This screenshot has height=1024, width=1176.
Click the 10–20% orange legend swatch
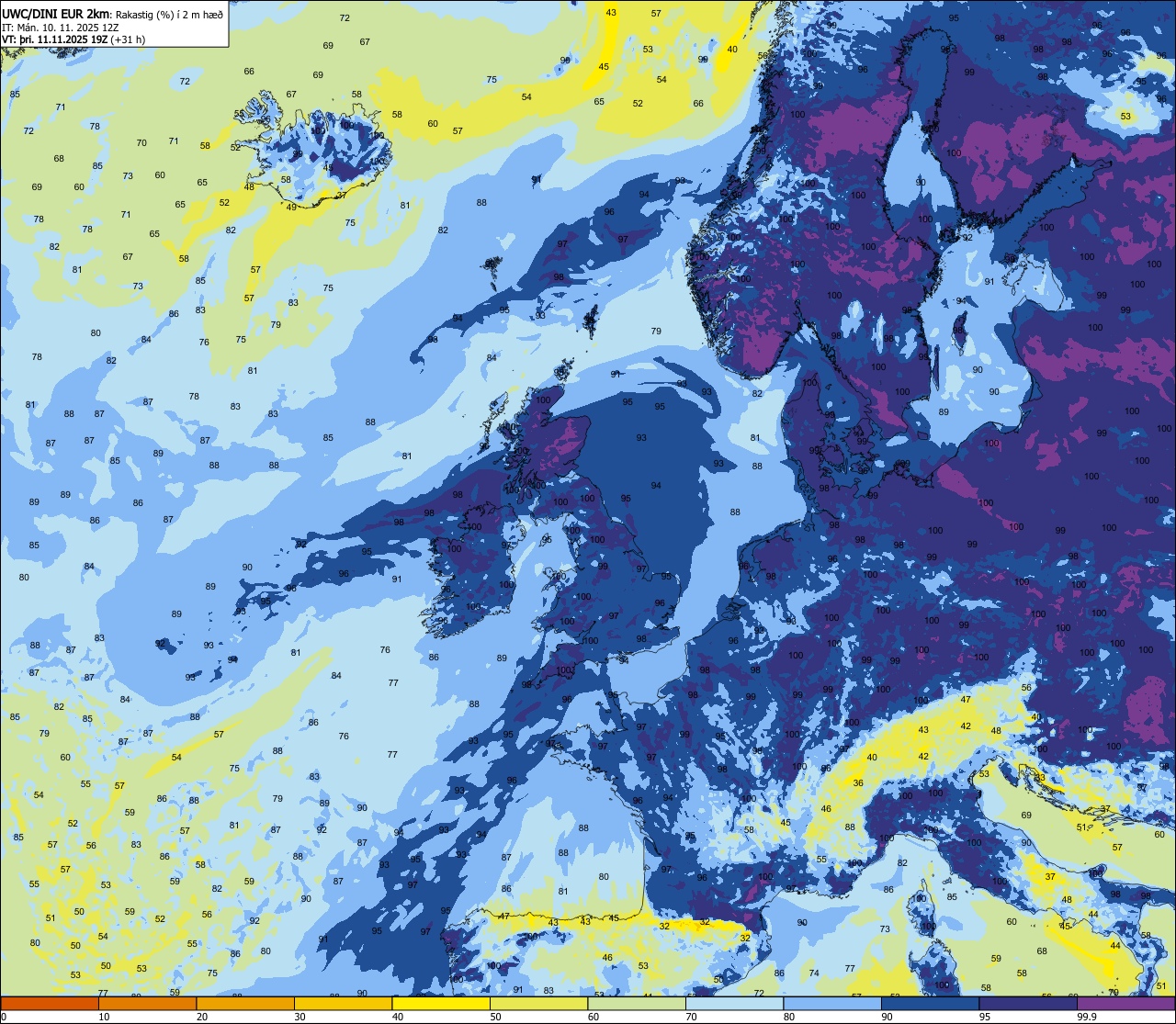pos(147,1003)
